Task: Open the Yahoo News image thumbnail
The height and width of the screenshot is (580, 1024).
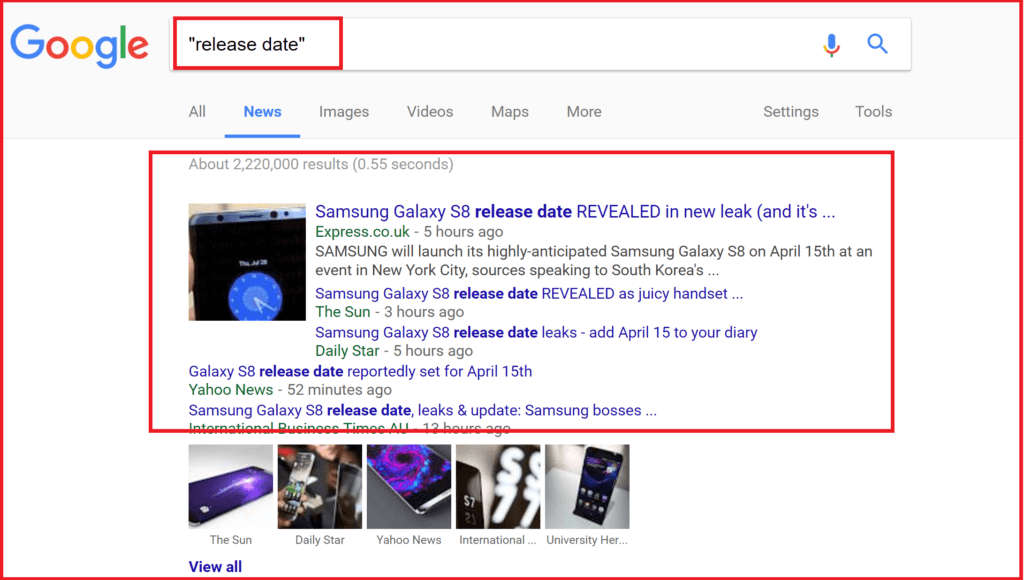Action: click(x=409, y=487)
